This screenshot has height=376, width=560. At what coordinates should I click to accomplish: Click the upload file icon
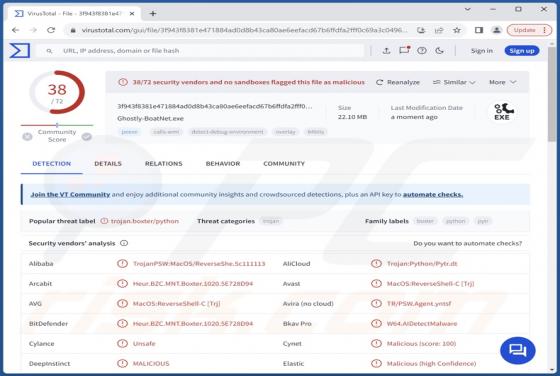[386, 51]
